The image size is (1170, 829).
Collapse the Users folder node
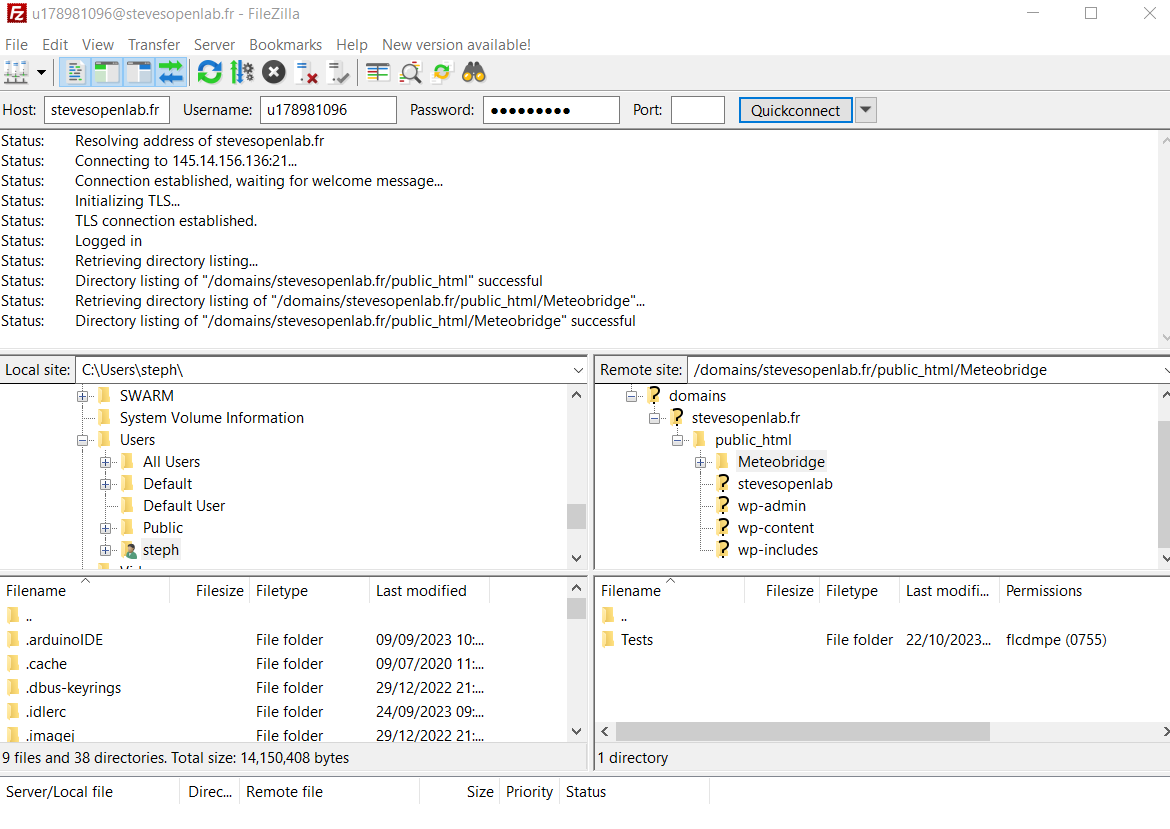point(82,440)
